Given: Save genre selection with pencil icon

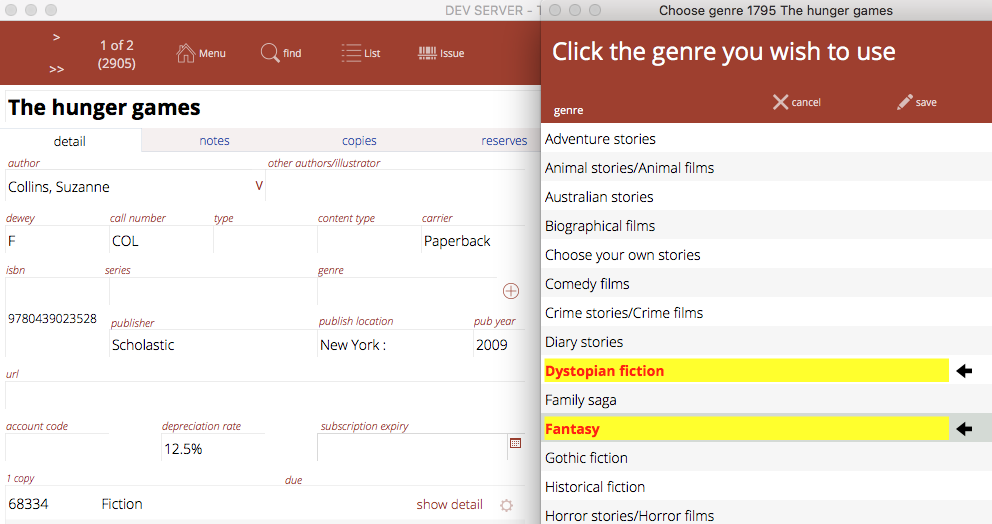Looking at the screenshot, I should (x=905, y=102).
